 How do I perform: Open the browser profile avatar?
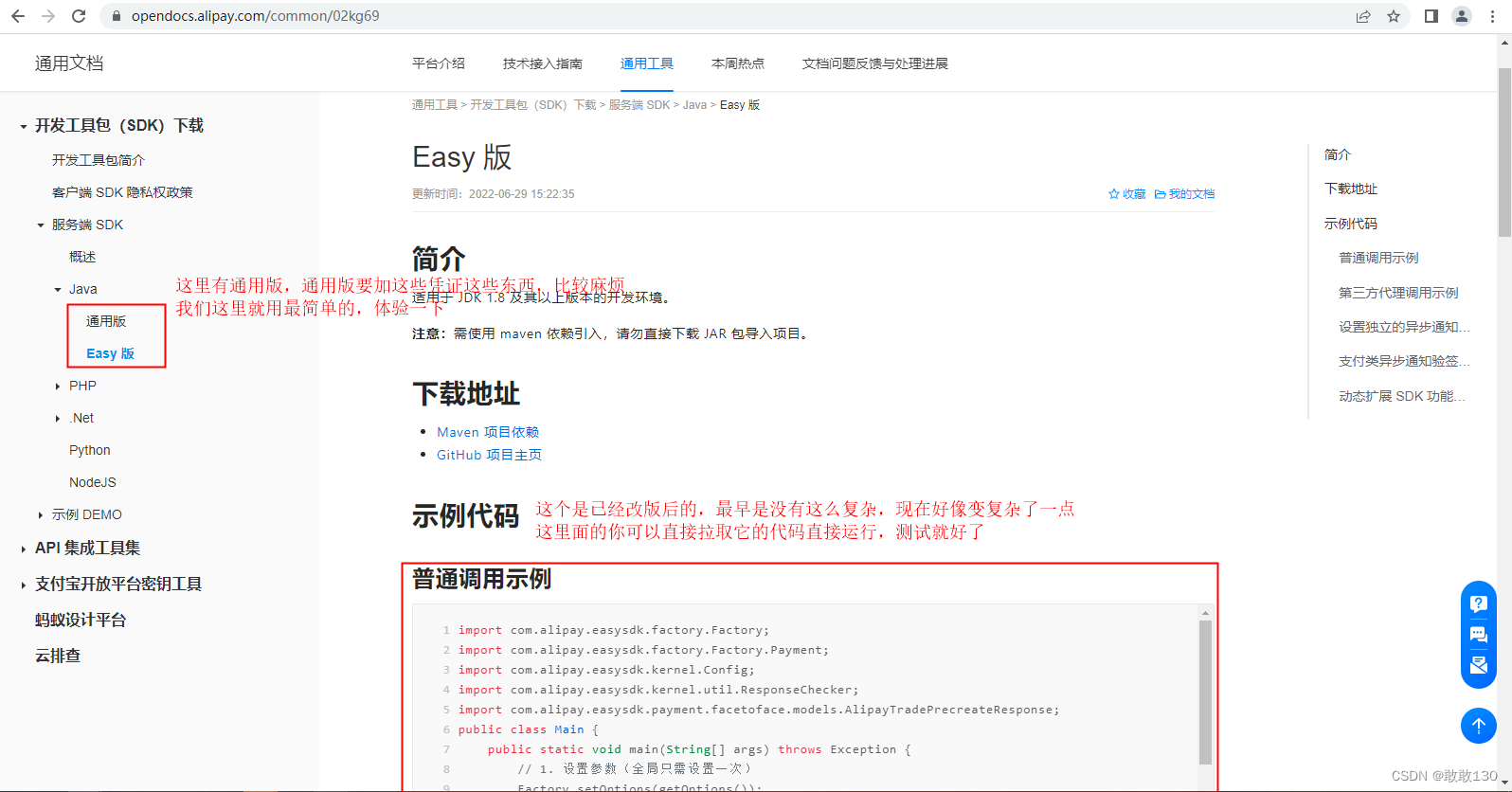(1462, 16)
